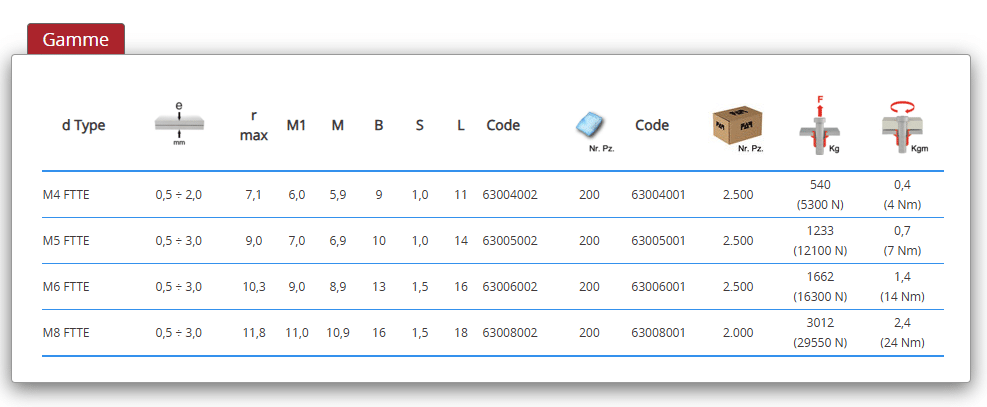Click product code 63004002
This screenshot has height=407, width=987.
[x=509, y=195]
